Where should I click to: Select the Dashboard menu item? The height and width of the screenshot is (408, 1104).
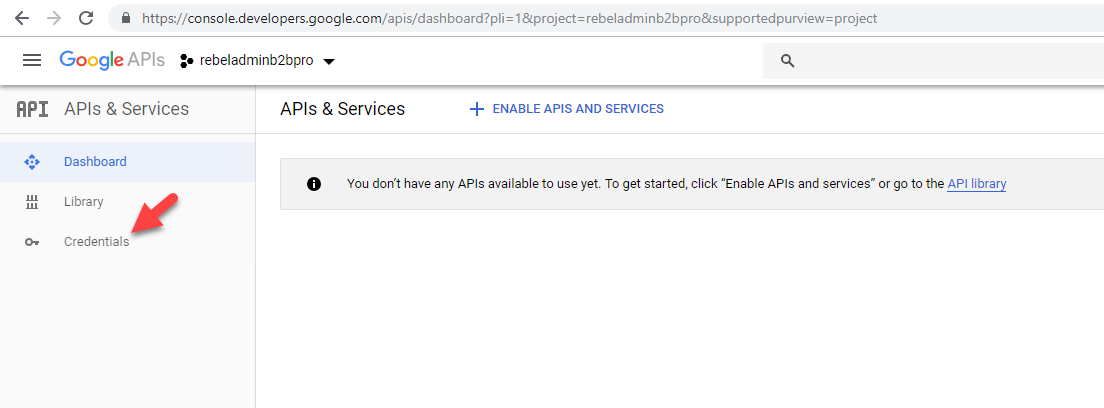tap(127, 162)
